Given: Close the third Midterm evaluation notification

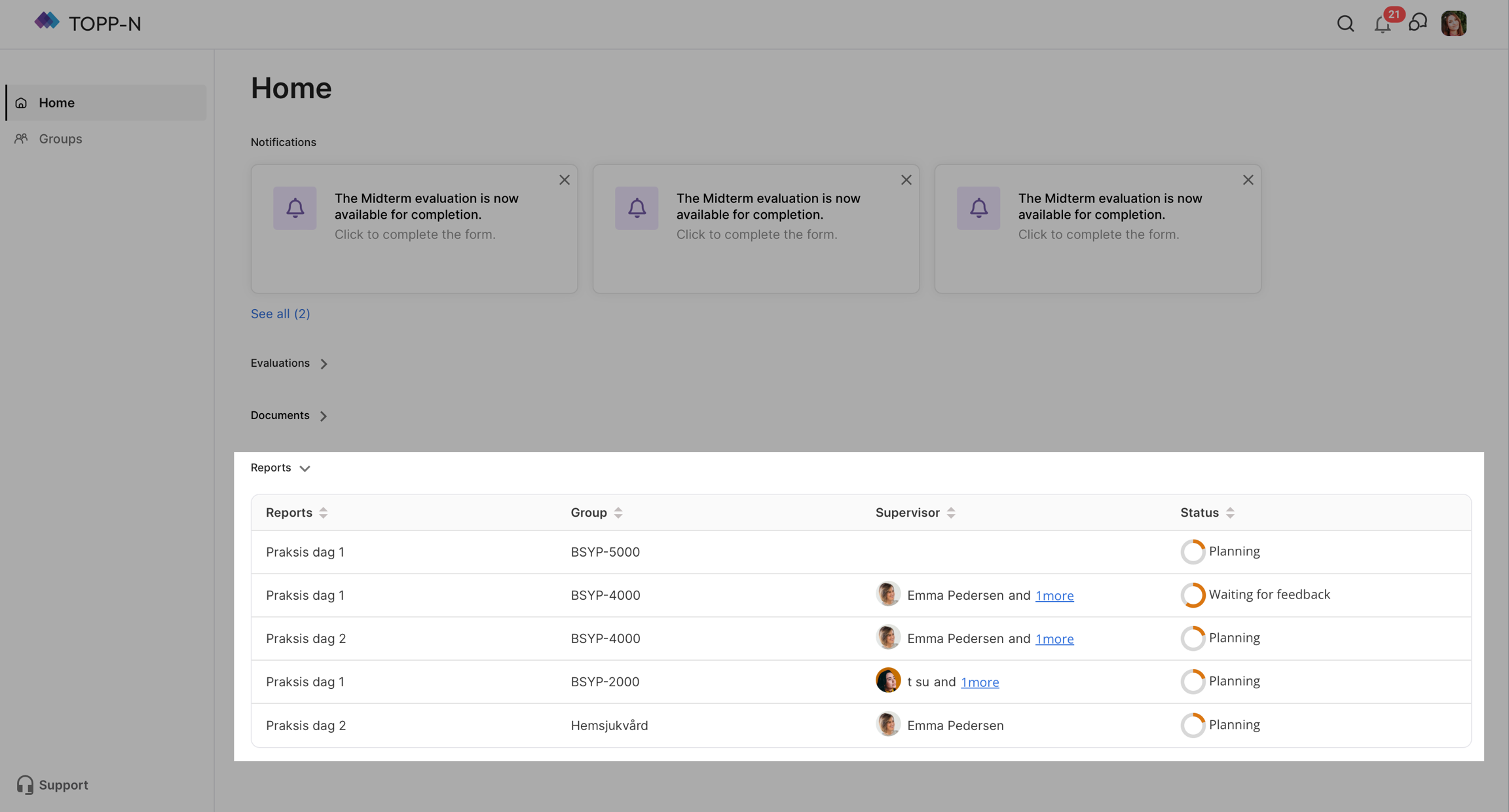Looking at the screenshot, I should tap(1248, 179).
